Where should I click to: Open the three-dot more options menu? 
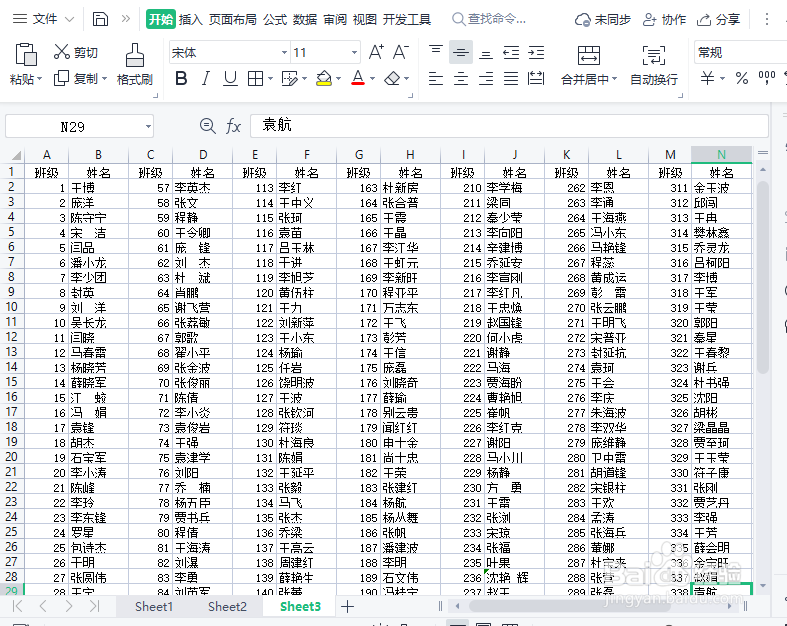coord(766,19)
